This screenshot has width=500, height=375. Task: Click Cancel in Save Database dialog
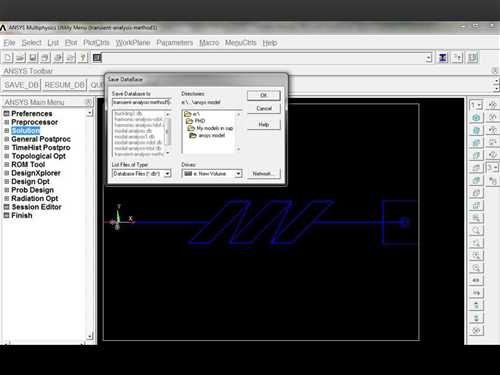click(264, 108)
